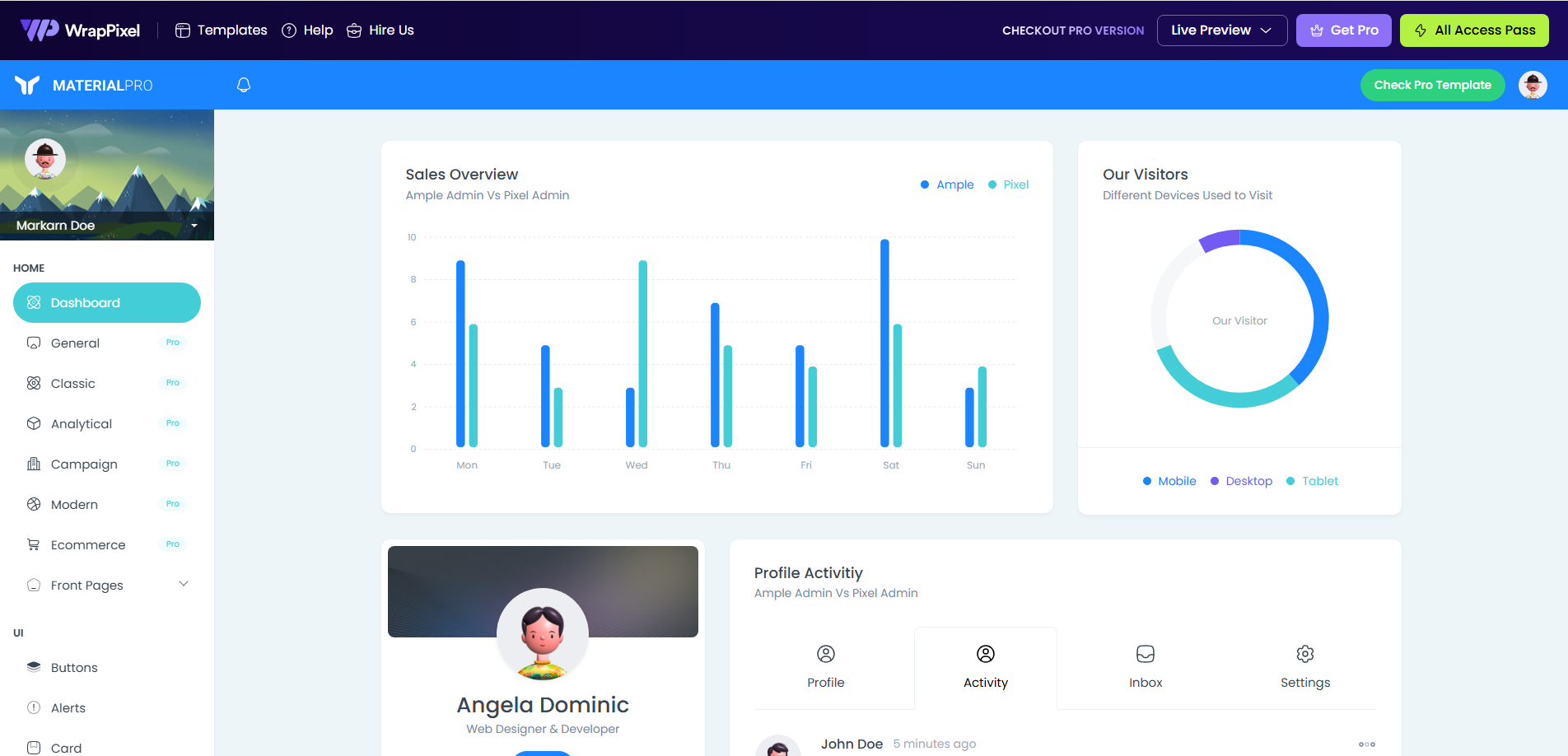
Task: Click the Hire Us briefcase icon
Action: pos(354,30)
